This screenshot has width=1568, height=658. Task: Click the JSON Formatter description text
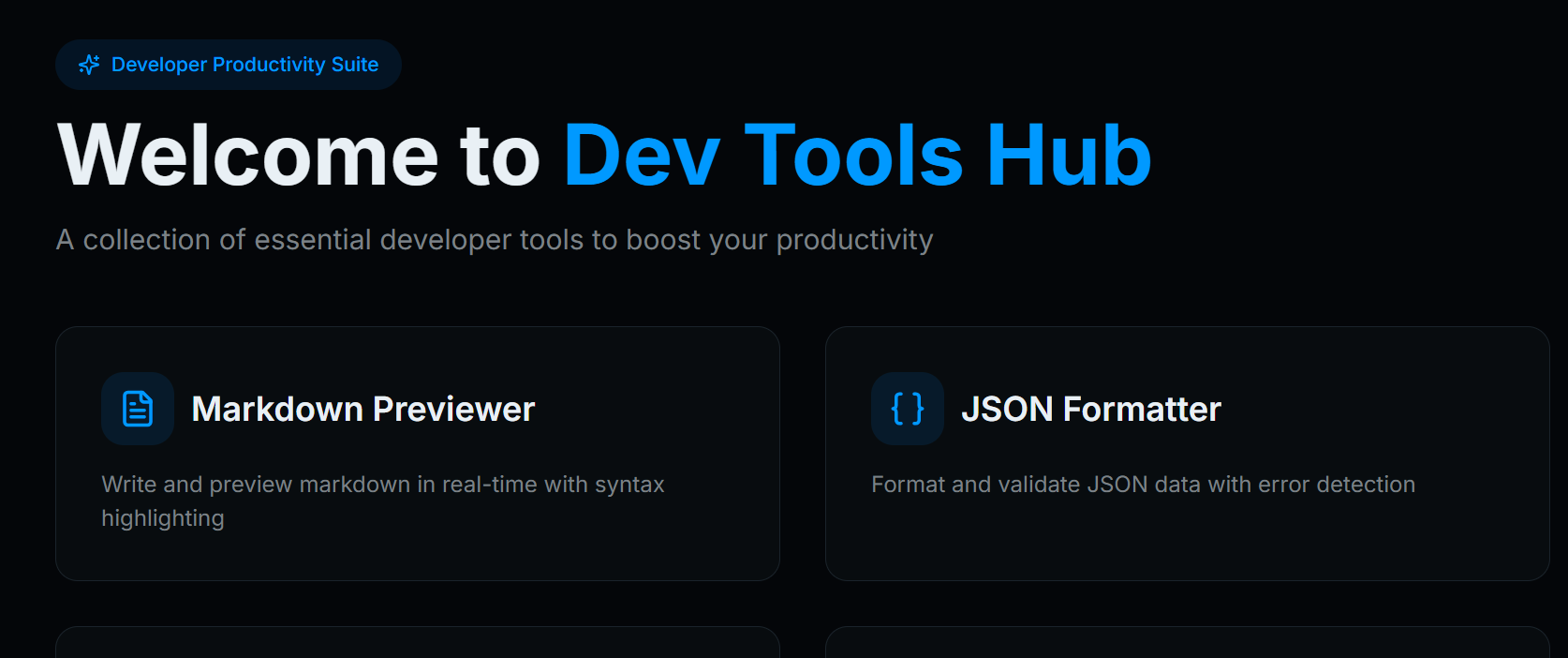1143,485
